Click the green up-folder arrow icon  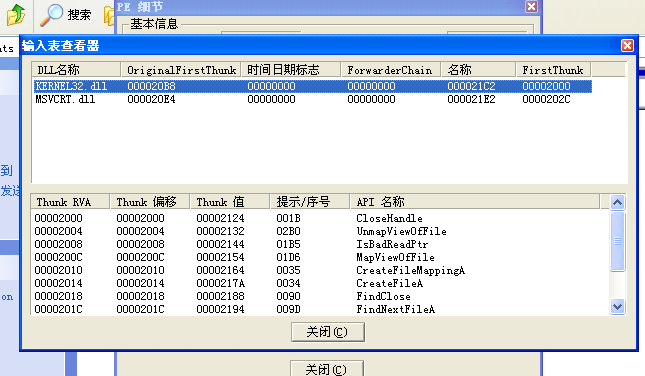click(16, 15)
